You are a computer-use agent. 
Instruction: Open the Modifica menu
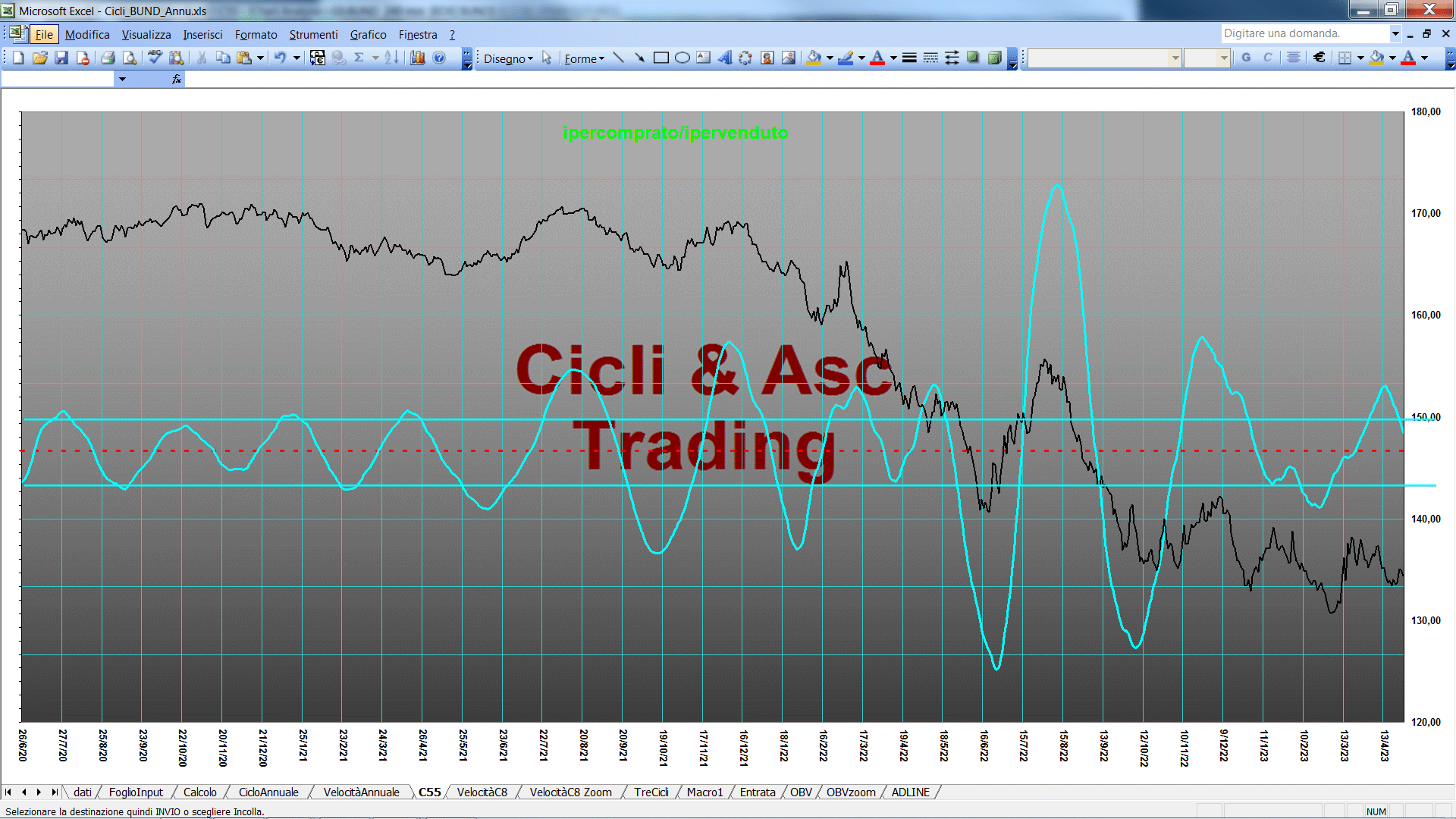87,35
